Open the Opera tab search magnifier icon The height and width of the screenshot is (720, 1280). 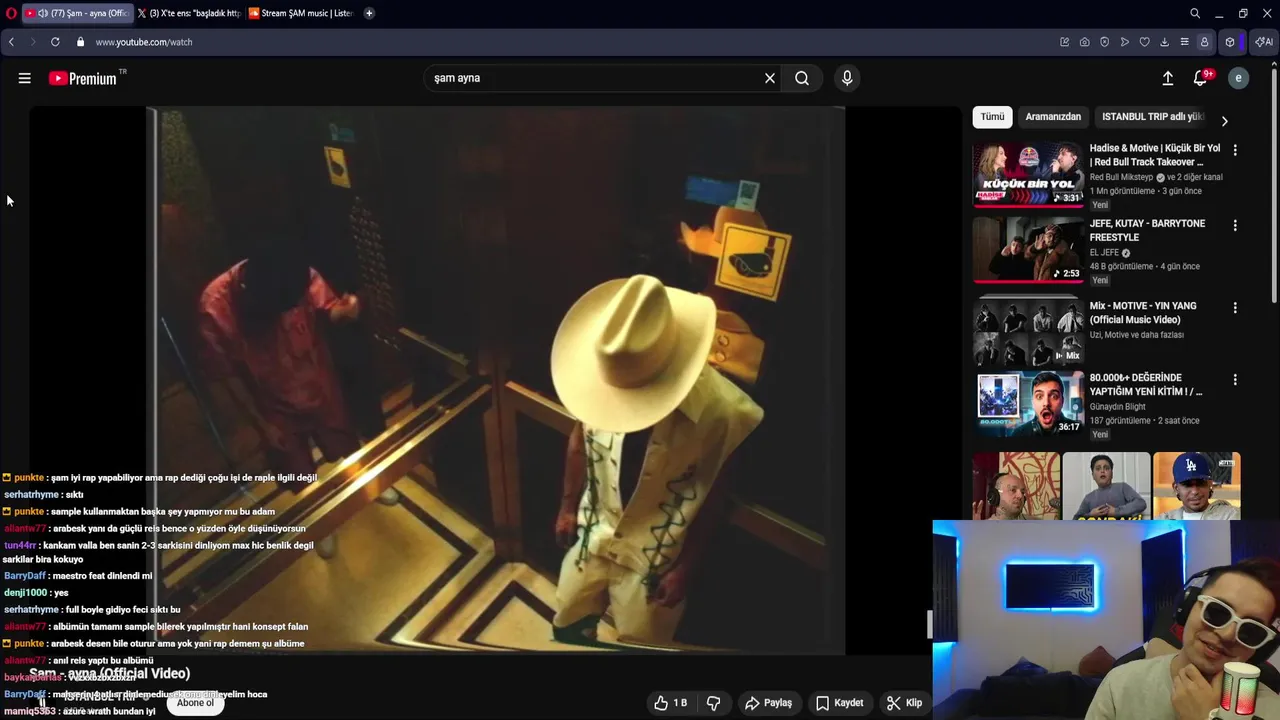pos(1195,13)
